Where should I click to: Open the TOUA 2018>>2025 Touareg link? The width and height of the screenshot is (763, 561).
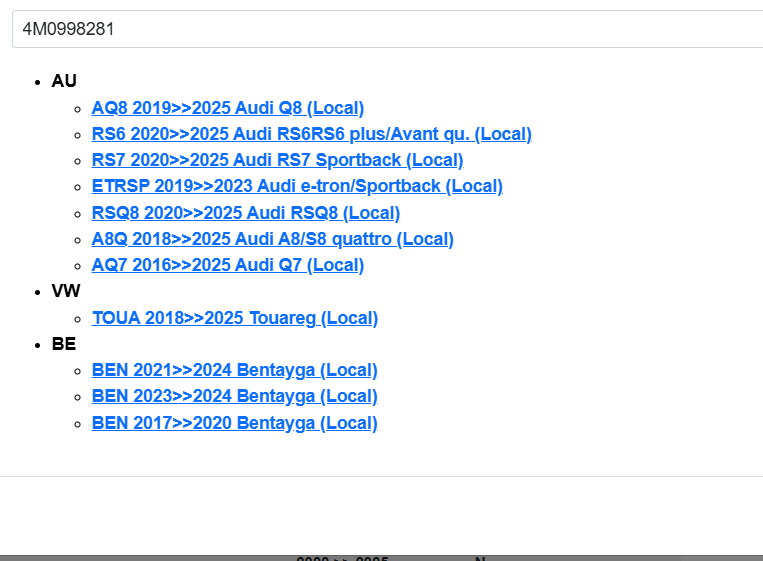coord(234,318)
